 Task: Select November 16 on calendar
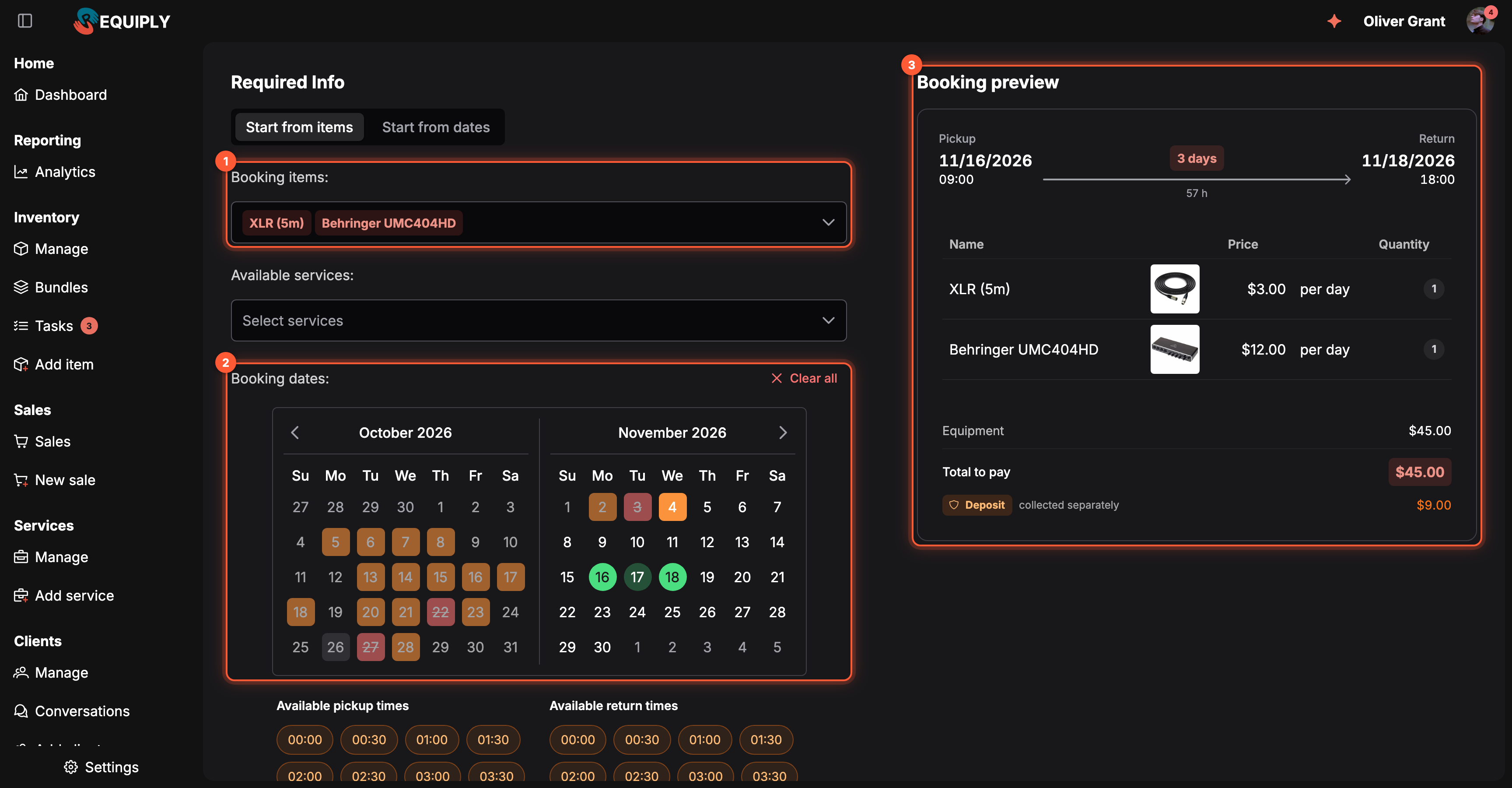(602, 577)
